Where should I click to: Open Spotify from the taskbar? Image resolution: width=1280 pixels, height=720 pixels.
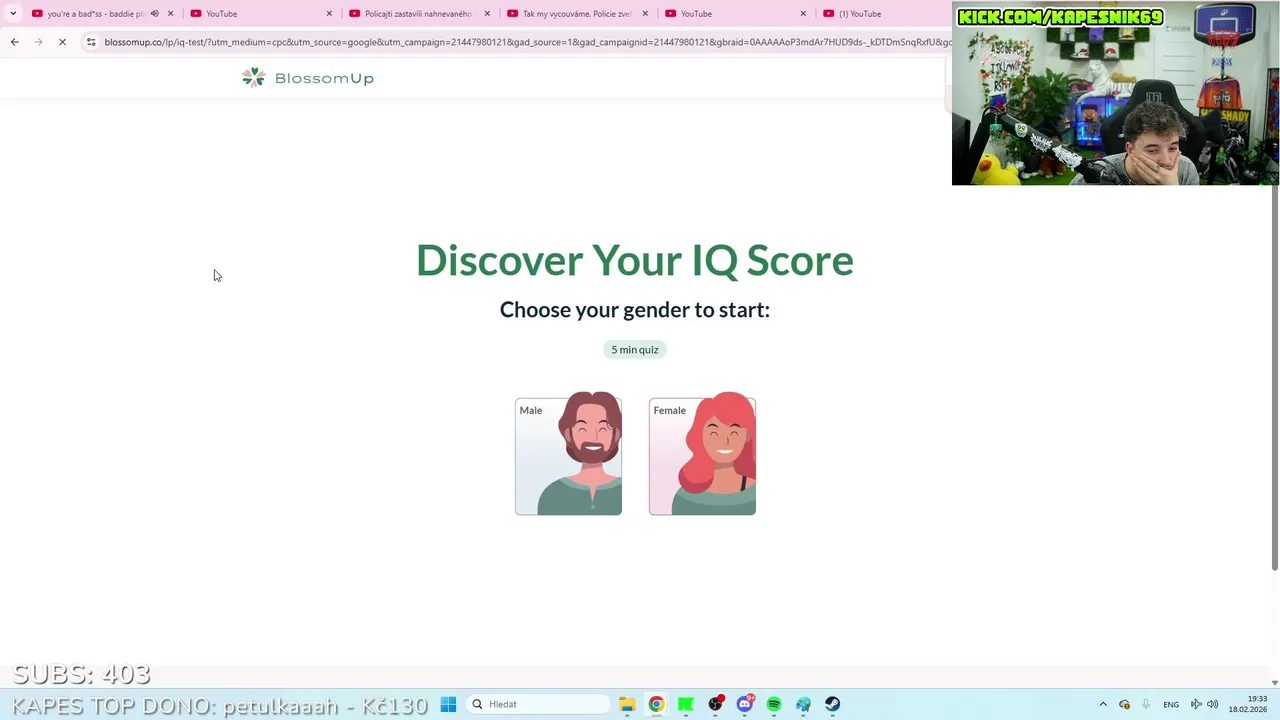(774, 704)
